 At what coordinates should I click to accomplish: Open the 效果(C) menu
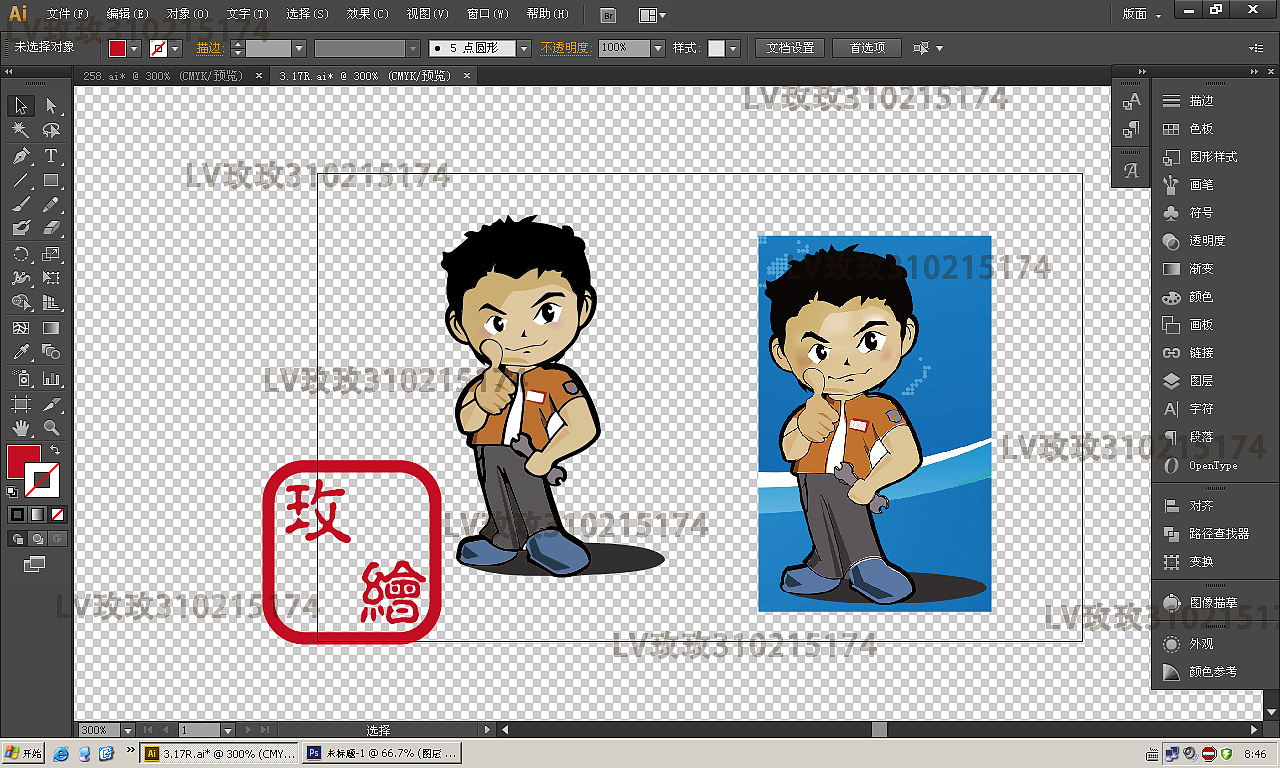click(x=367, y=14)
